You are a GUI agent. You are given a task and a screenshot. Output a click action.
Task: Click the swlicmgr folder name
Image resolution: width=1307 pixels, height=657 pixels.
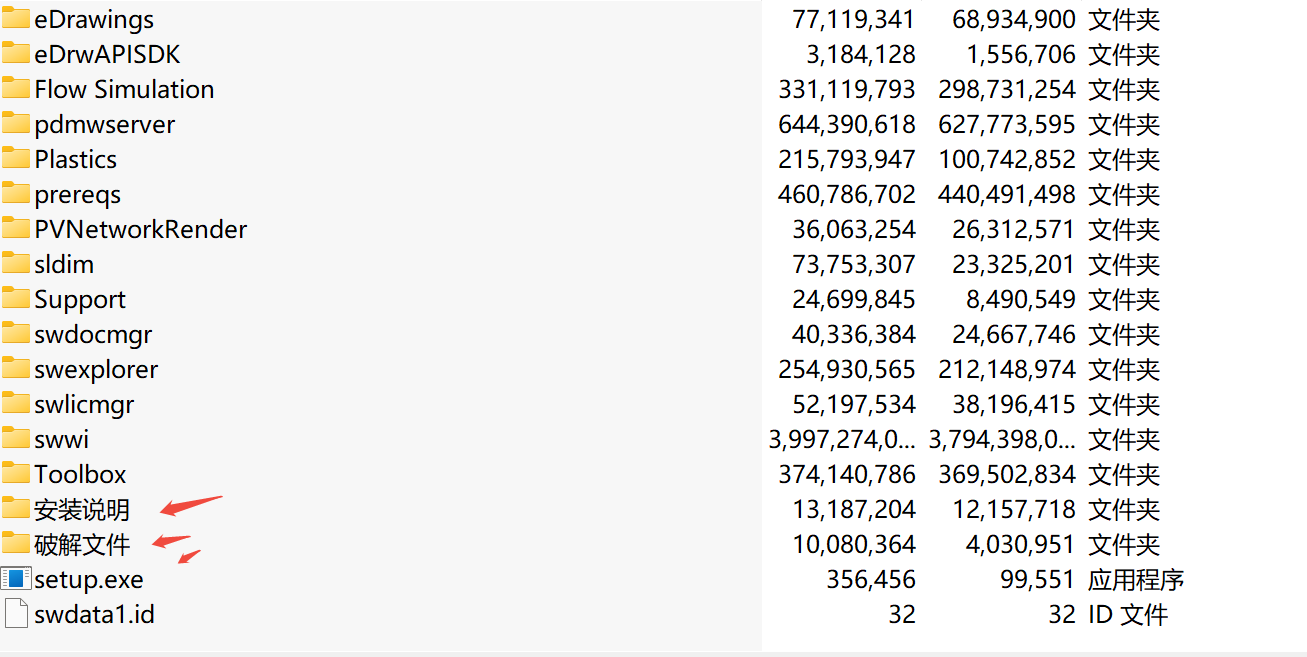[84, 404]
